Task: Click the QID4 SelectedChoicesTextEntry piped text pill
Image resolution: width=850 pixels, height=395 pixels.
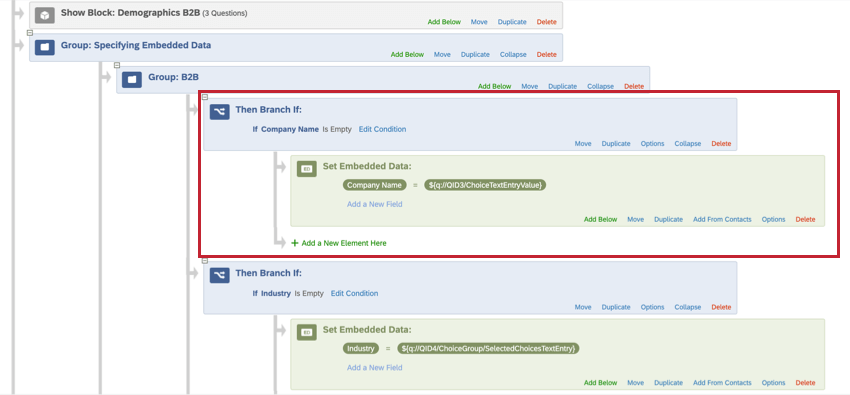Action: (488, 348)
